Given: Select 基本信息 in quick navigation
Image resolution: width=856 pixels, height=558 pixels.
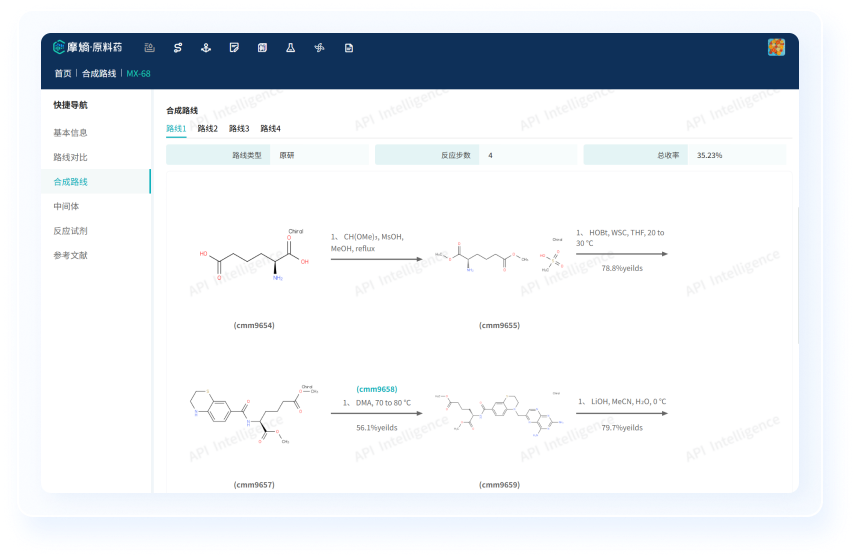Looking at the screenshot, I should pos(70,133).
